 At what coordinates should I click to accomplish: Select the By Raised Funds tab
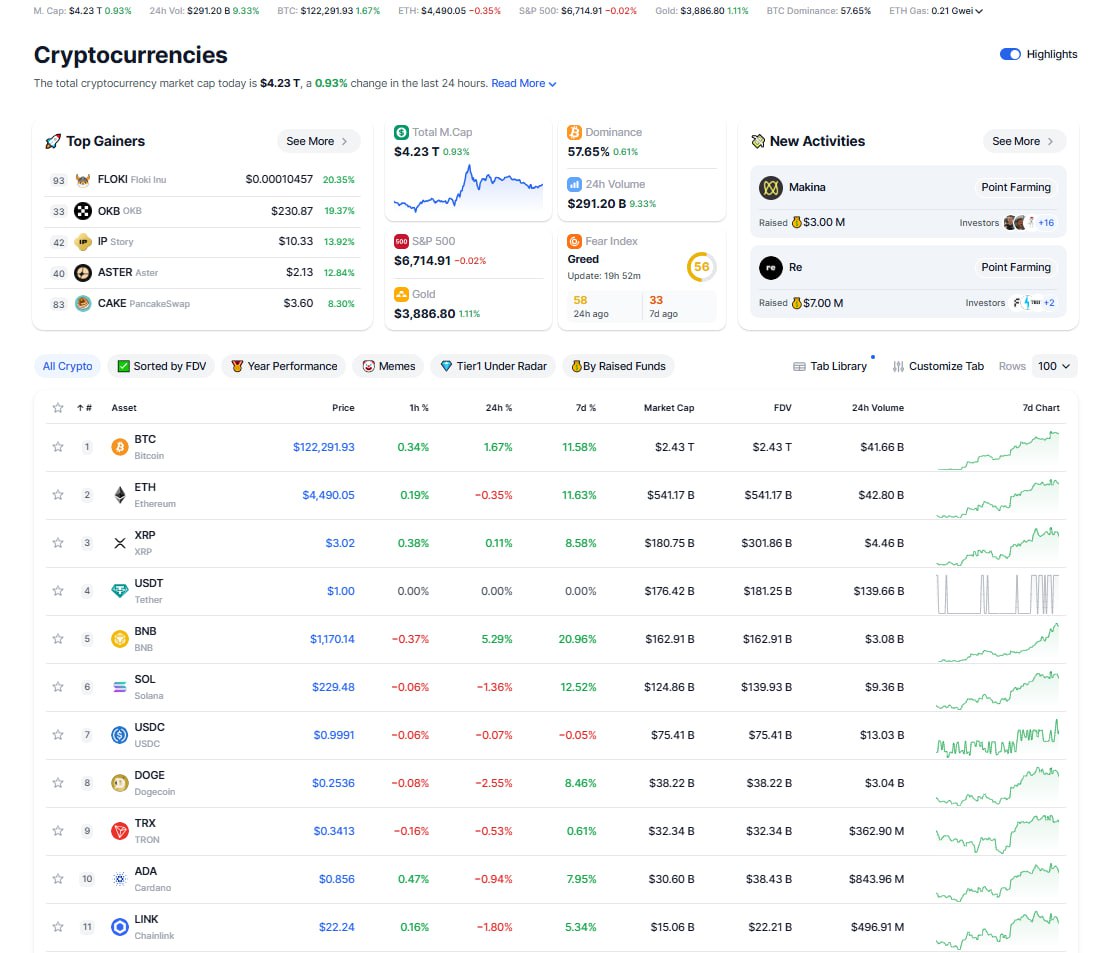(x=619, y=366)
